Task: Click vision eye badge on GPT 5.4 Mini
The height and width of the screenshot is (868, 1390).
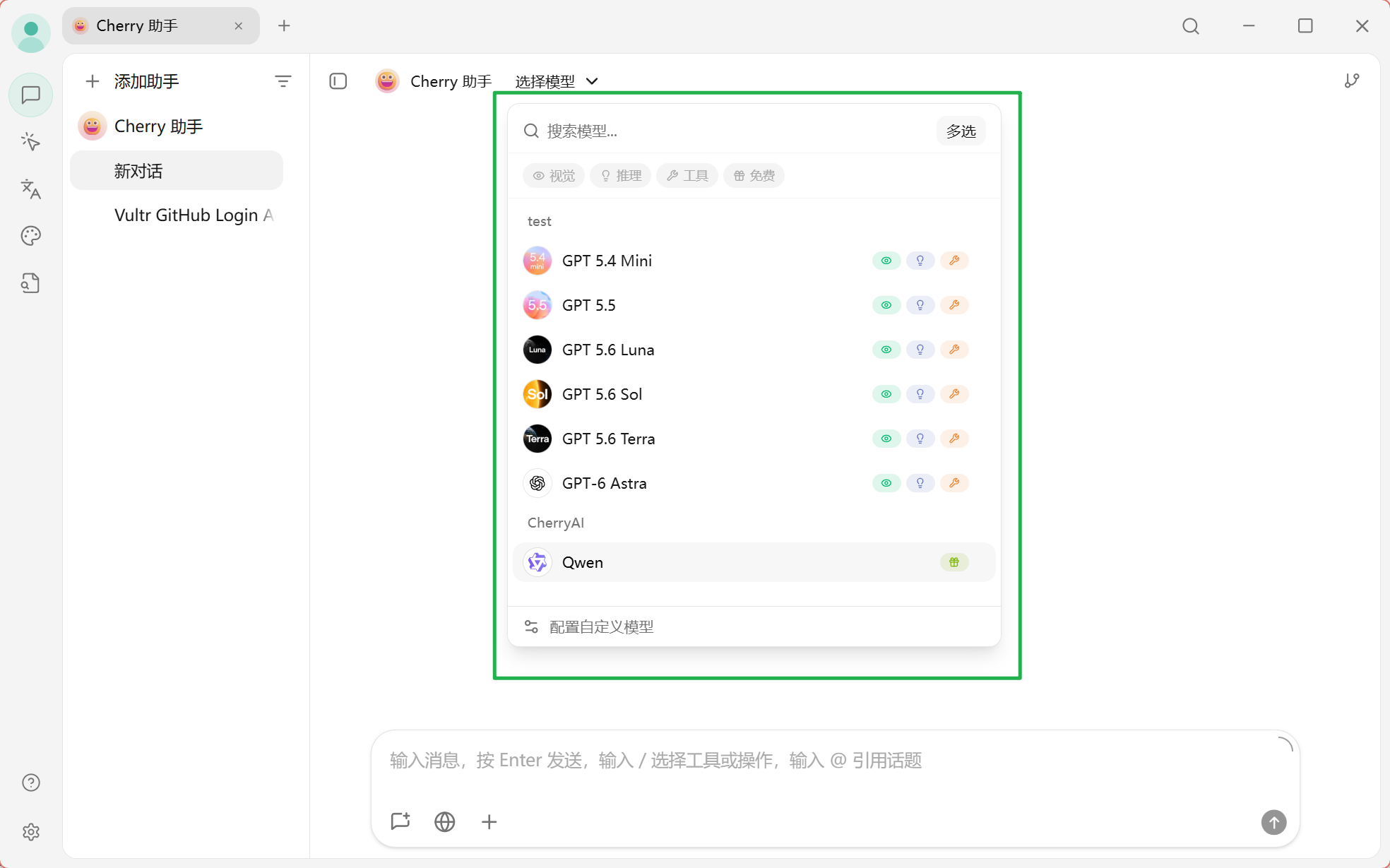Action: (886, 261)
